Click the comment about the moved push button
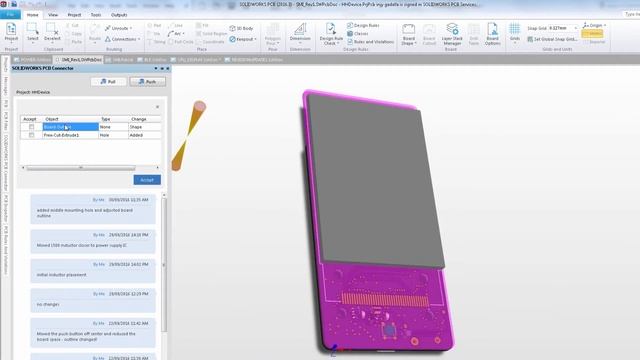This screenshot has height=360, width=640. pos(93,333)
